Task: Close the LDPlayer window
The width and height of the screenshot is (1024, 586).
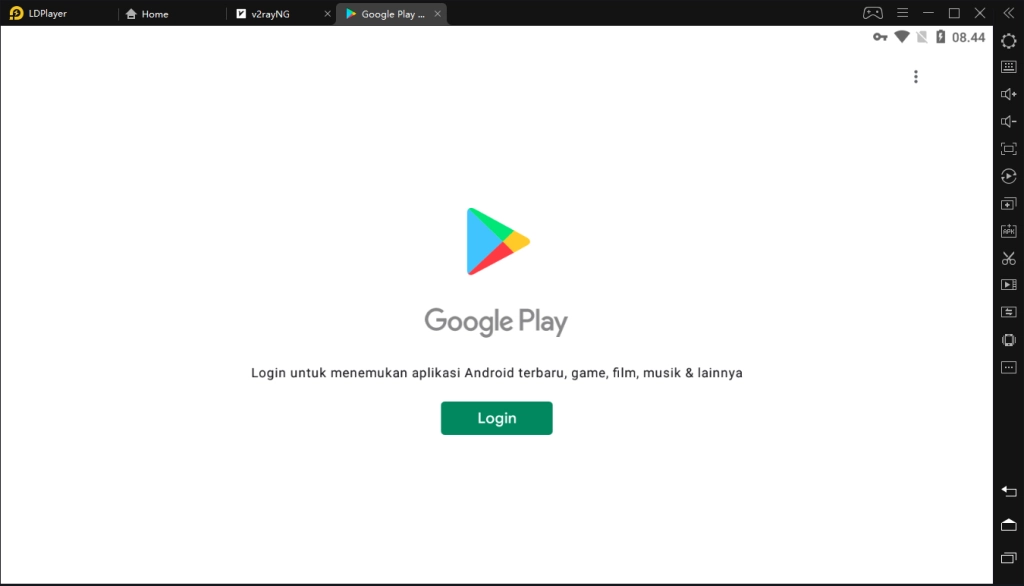Action: (x=980, y=13)
